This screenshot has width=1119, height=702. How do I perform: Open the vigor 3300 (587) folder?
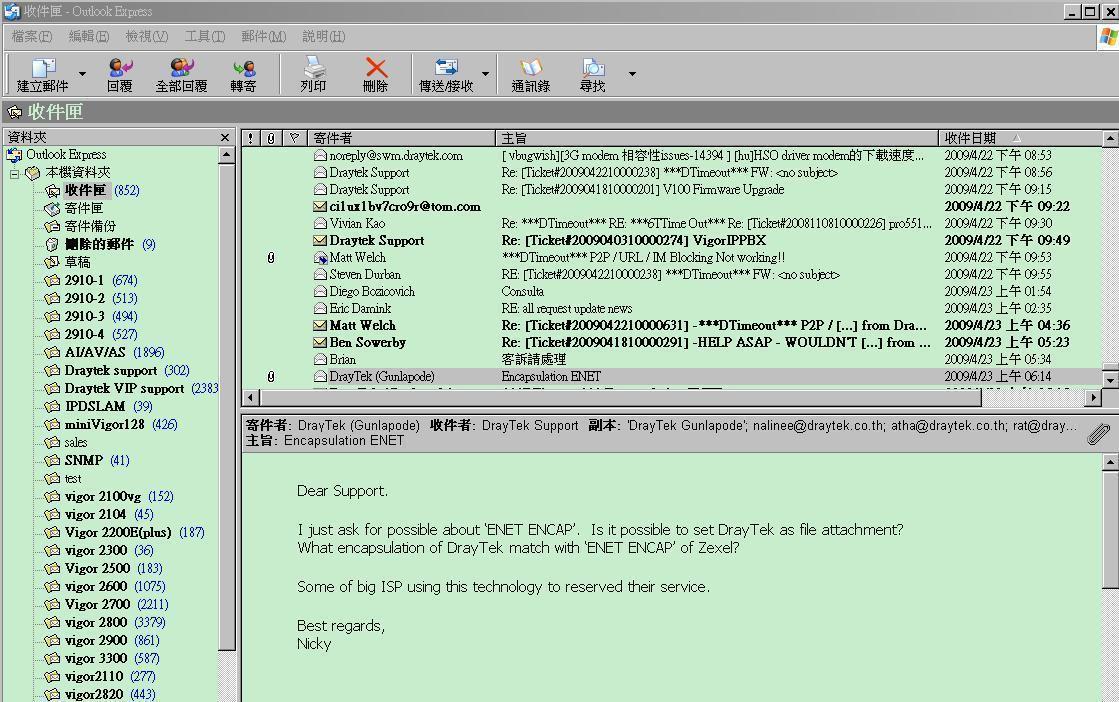tap(102, 658)
